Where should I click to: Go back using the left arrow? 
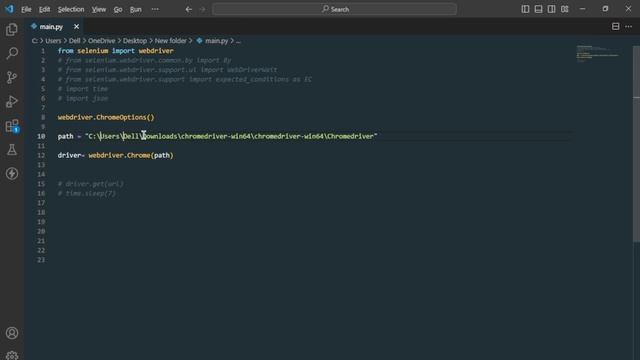[x=189, y=9]
